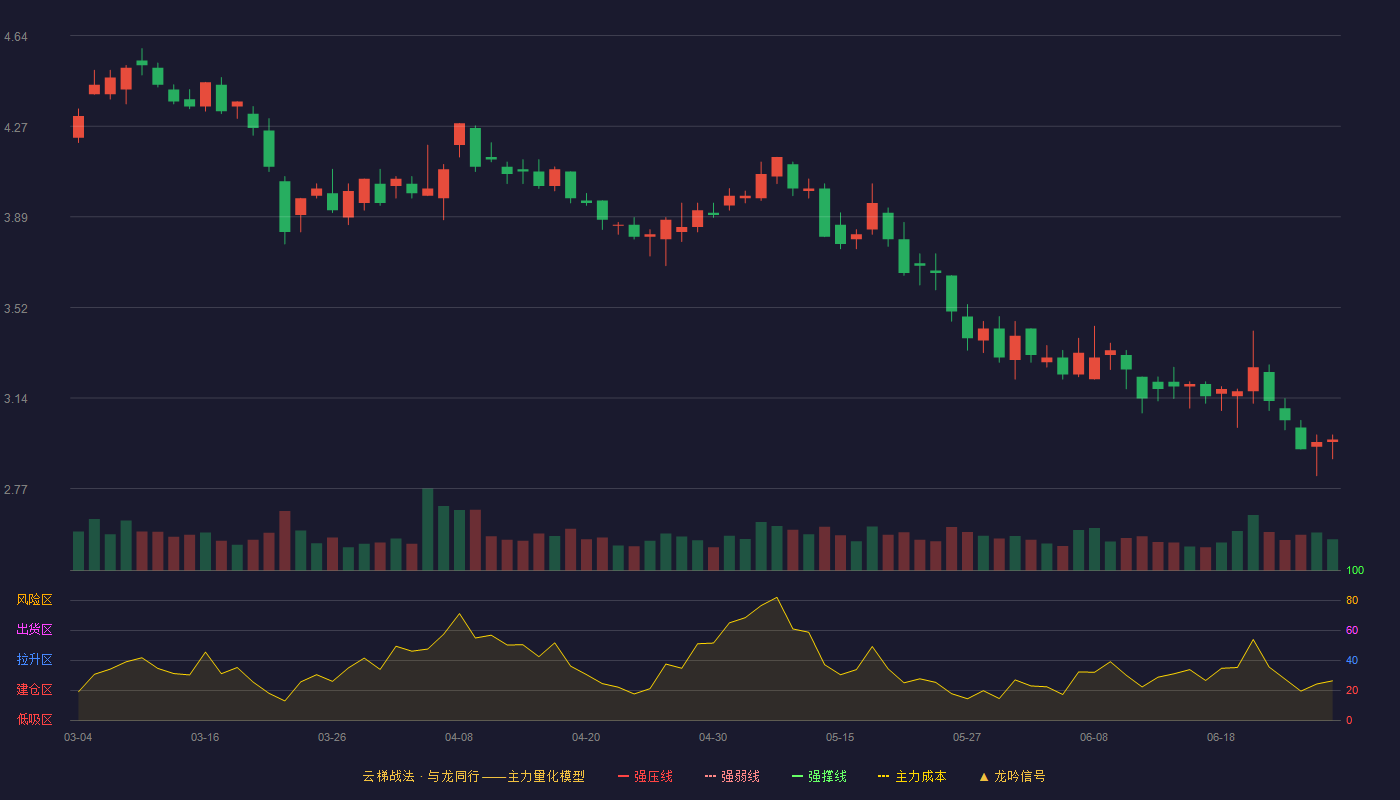
Task: Click the 05-15 date axis label
Action: pyautogui.click(x=840, y=737)
